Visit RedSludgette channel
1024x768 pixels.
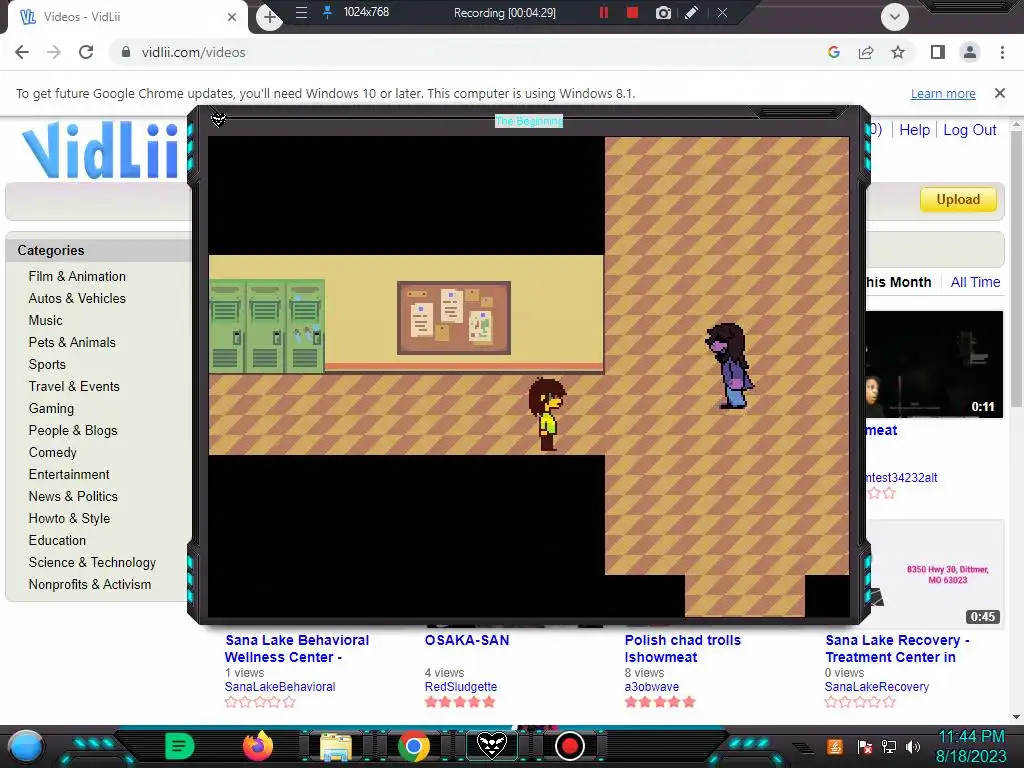(460, 686)
